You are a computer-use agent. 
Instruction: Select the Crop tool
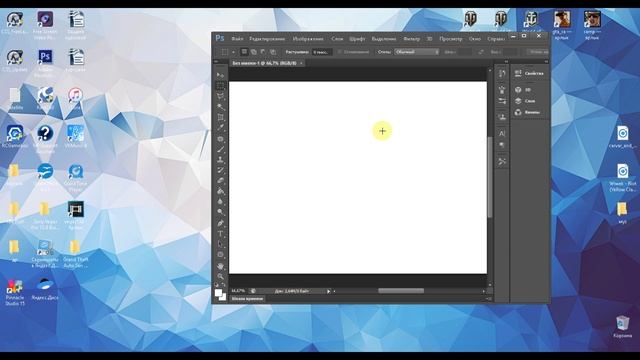click(220, 118)
